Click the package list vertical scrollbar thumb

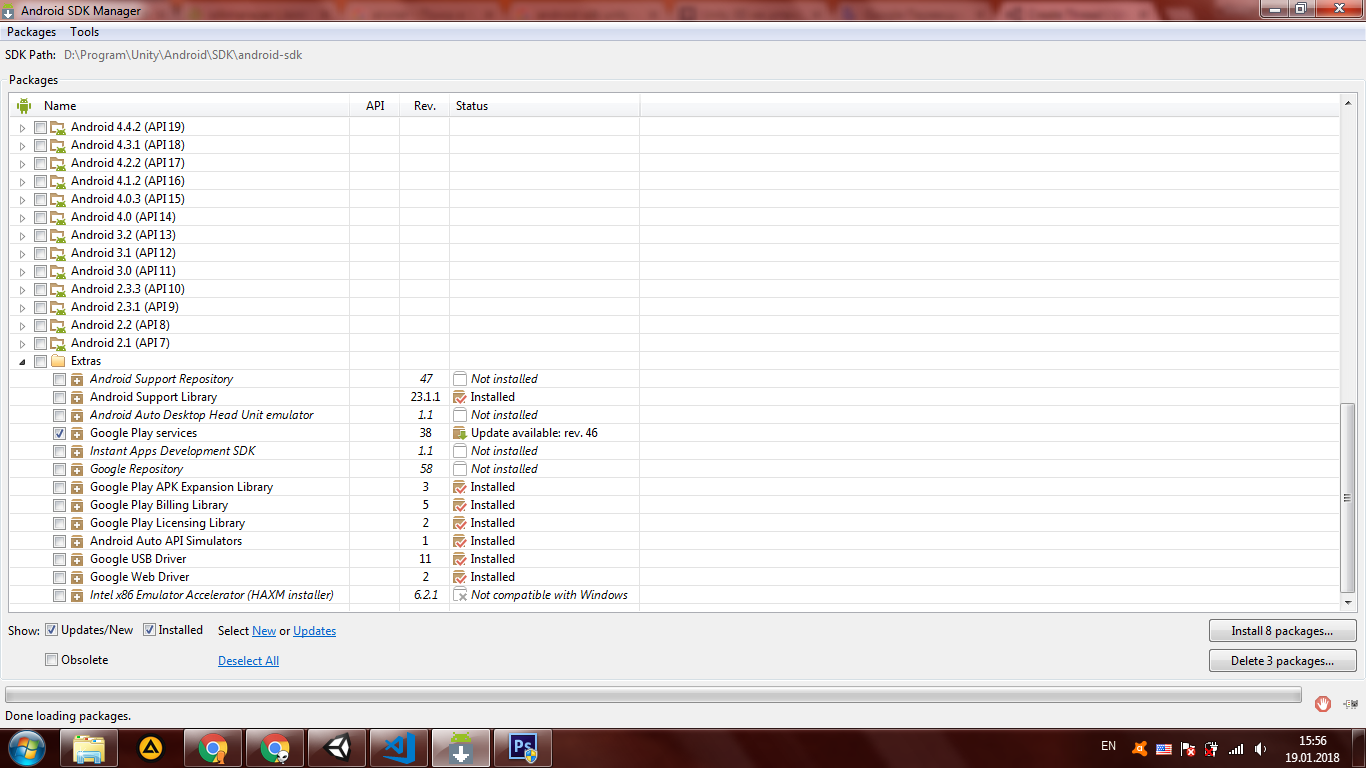1348,497
